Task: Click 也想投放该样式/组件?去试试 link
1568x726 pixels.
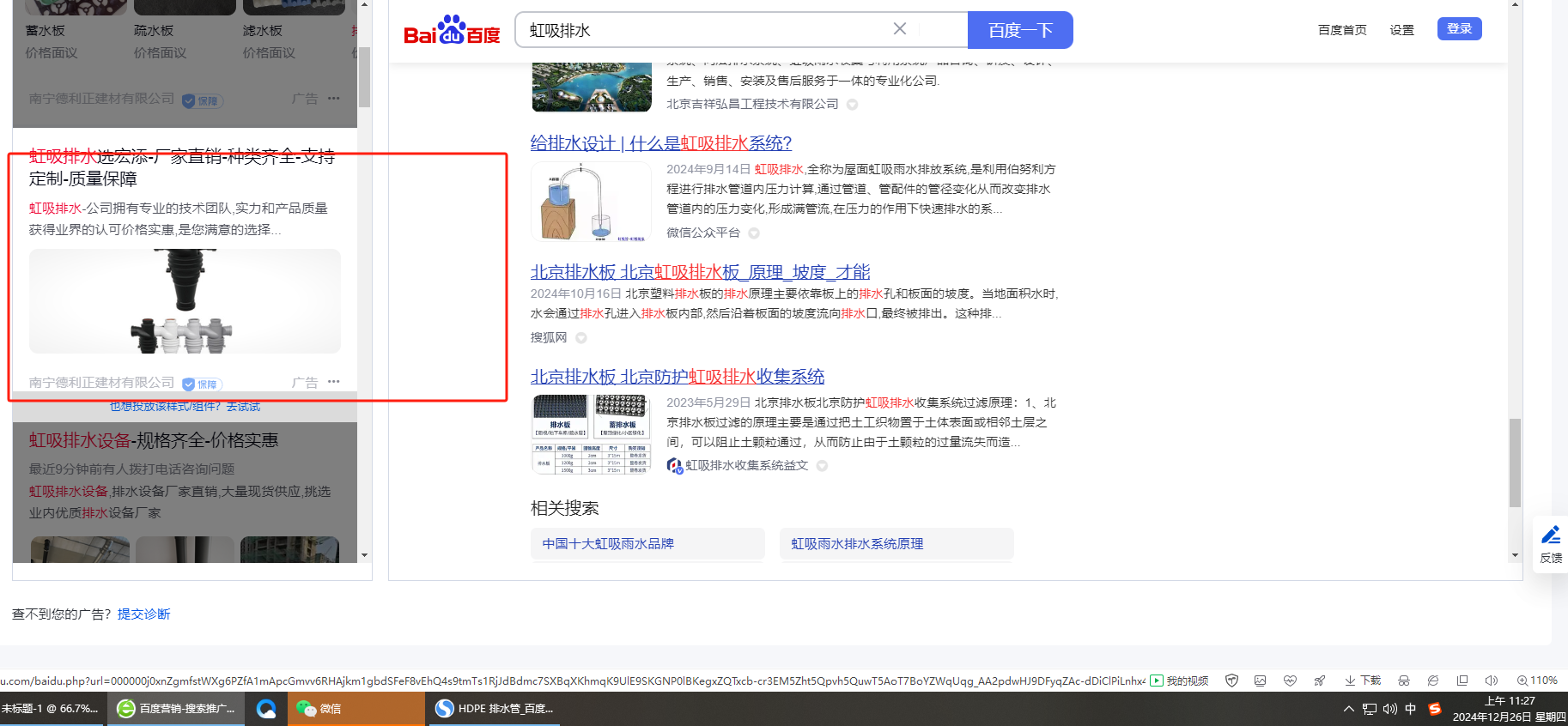Action: click(x=185, y=407)
